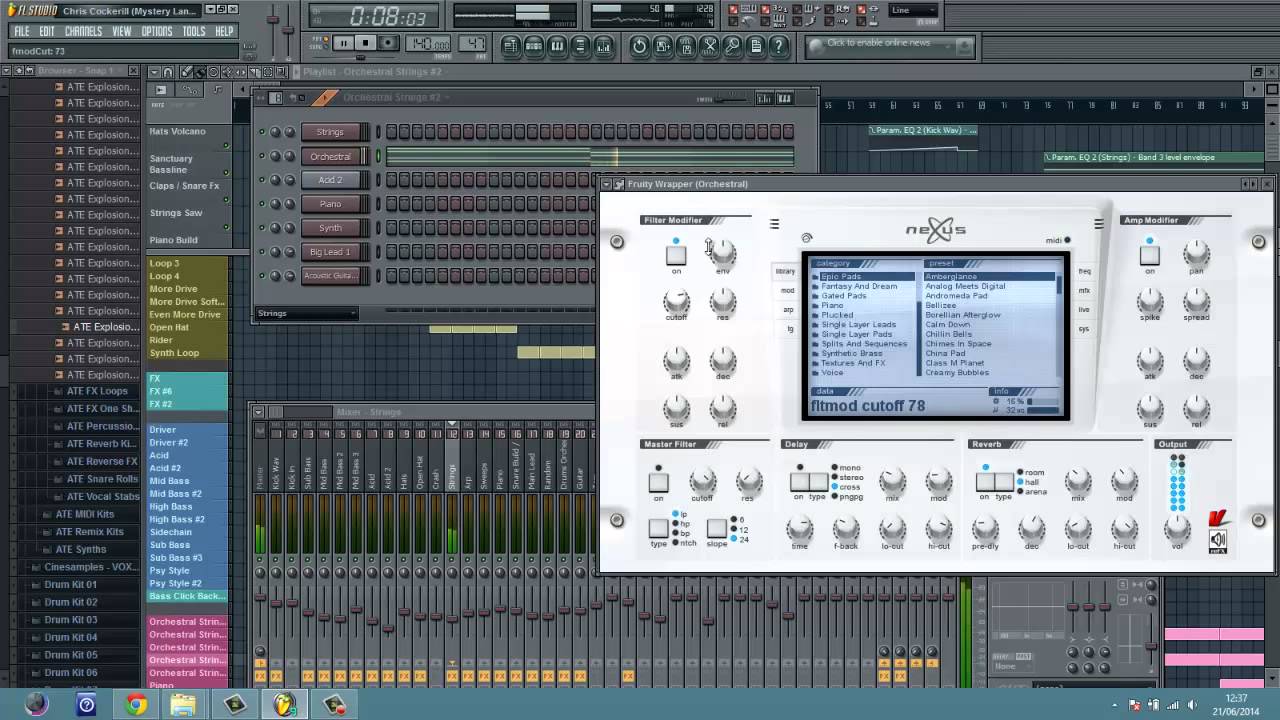Viewport: 1280px width, 720px height.
Task: Open the piano roll view icon
Action: [557, 46]
